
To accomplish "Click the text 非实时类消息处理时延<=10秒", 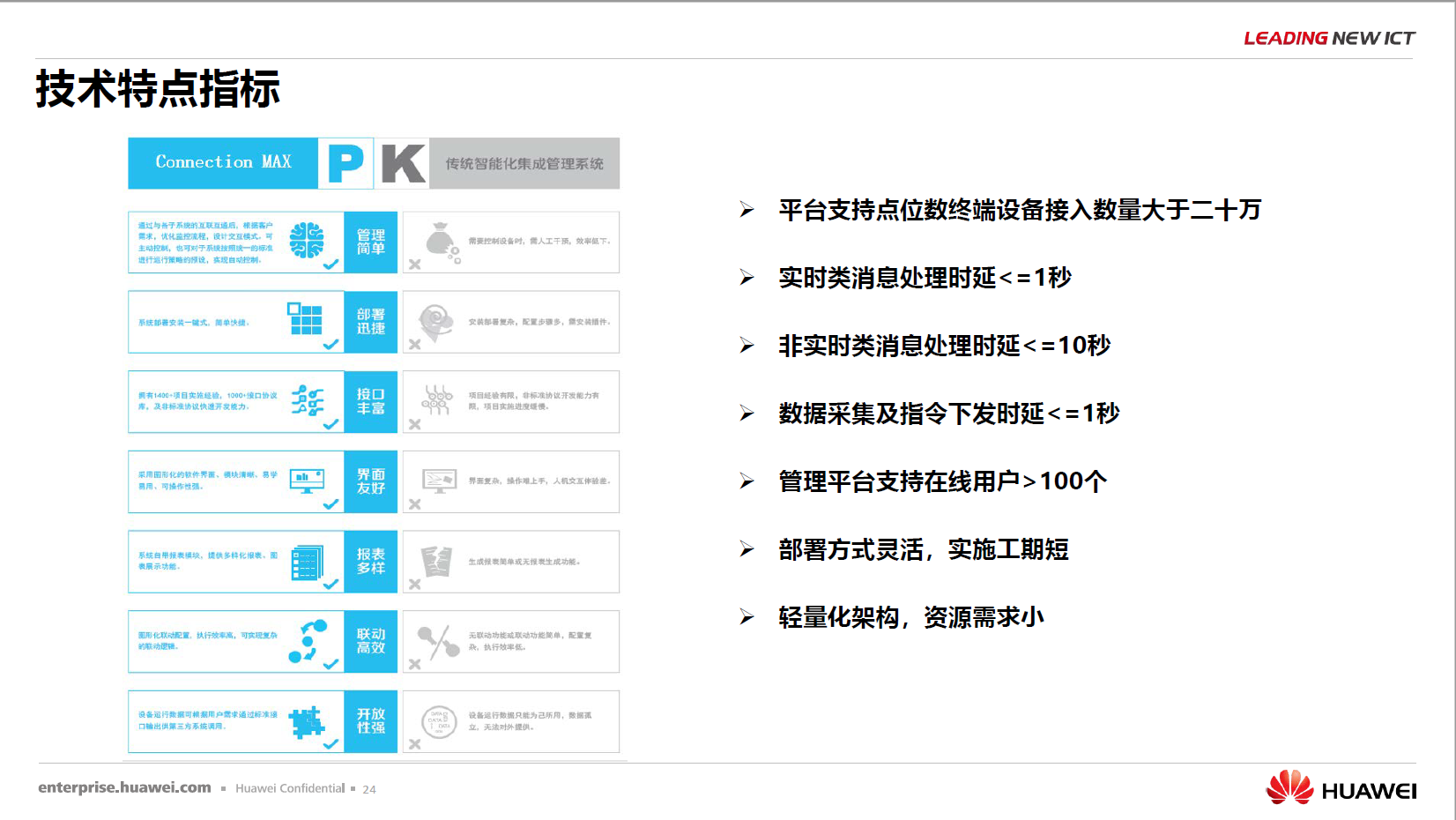I will (x=944, y=346).
